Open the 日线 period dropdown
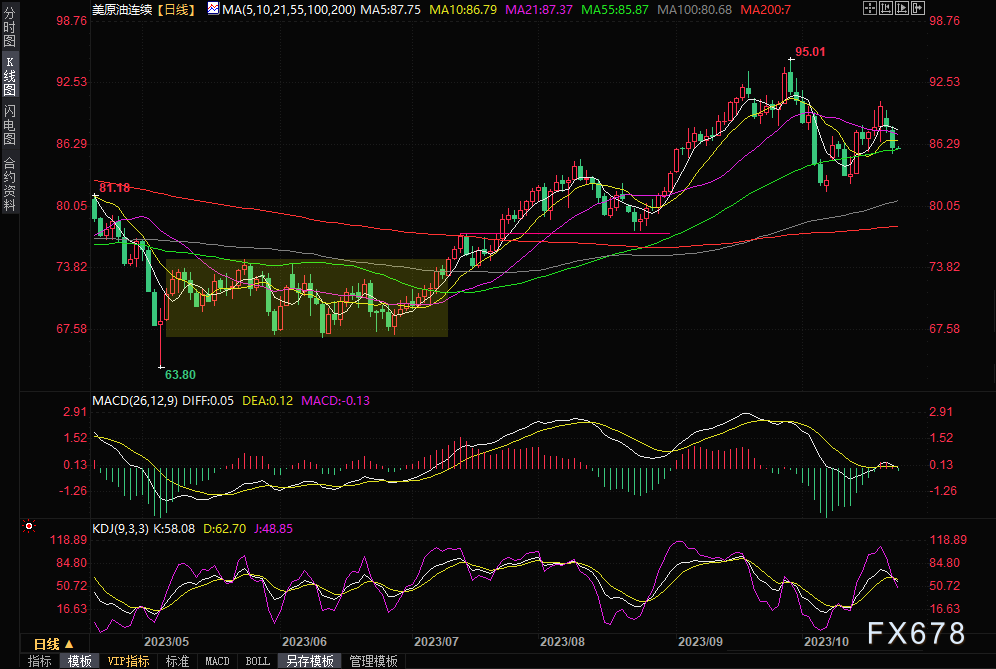Viewport: 996px width, 669px height. coord(52,643)
